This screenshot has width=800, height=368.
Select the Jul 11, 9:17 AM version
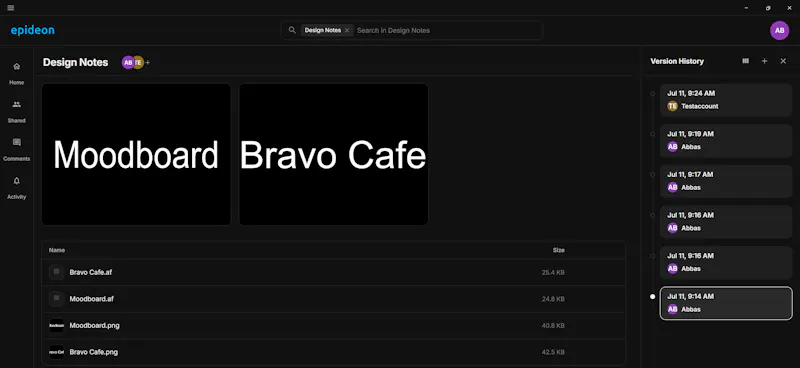click(x=726, y=181)
